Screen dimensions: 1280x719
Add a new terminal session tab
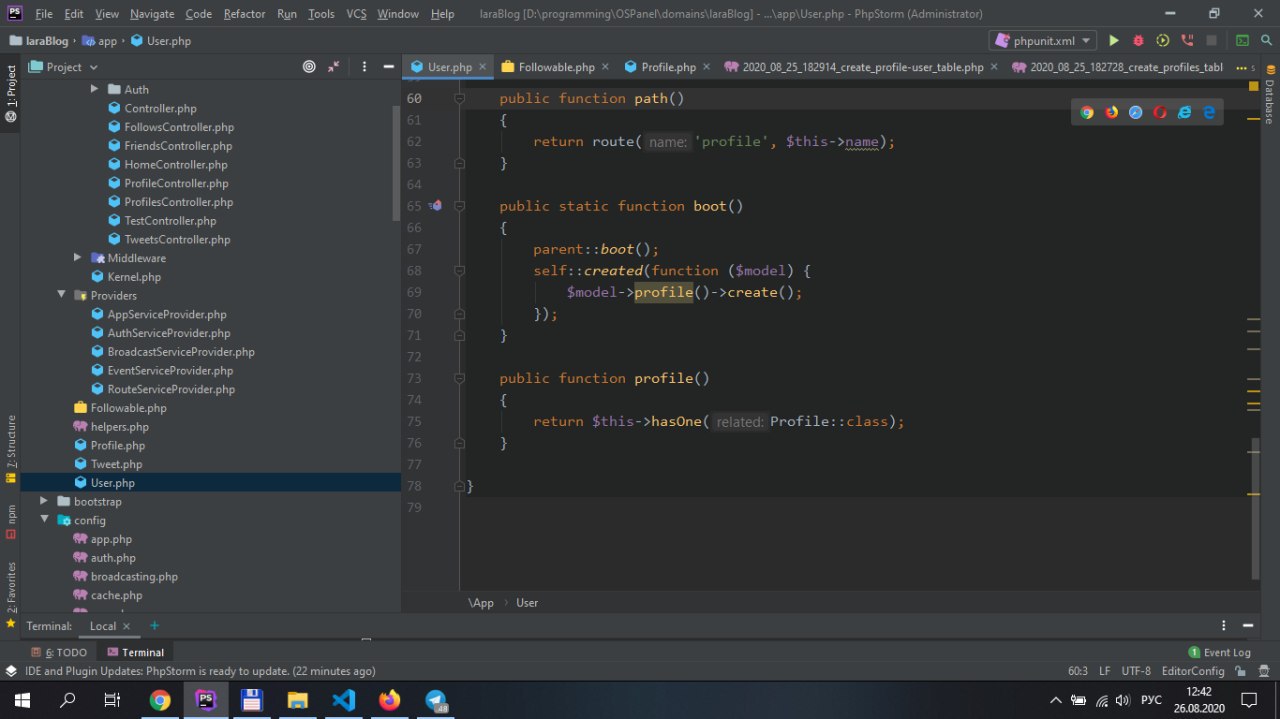(x=154, y=626)
